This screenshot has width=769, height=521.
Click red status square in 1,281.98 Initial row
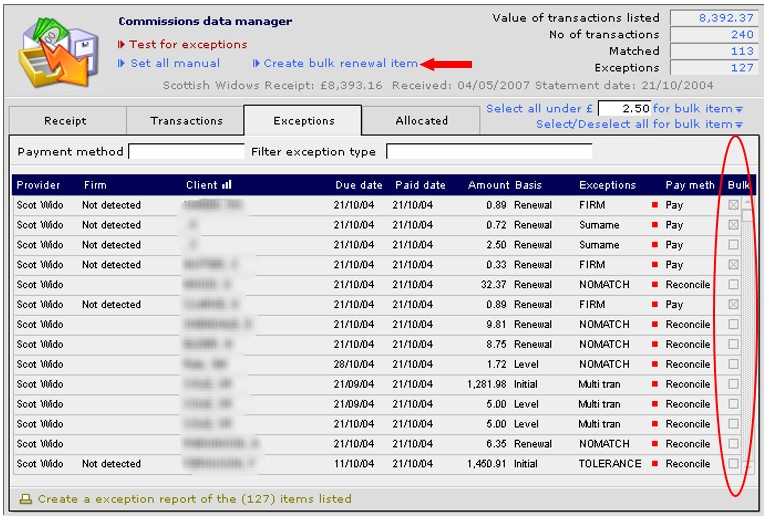click(655, 384)
